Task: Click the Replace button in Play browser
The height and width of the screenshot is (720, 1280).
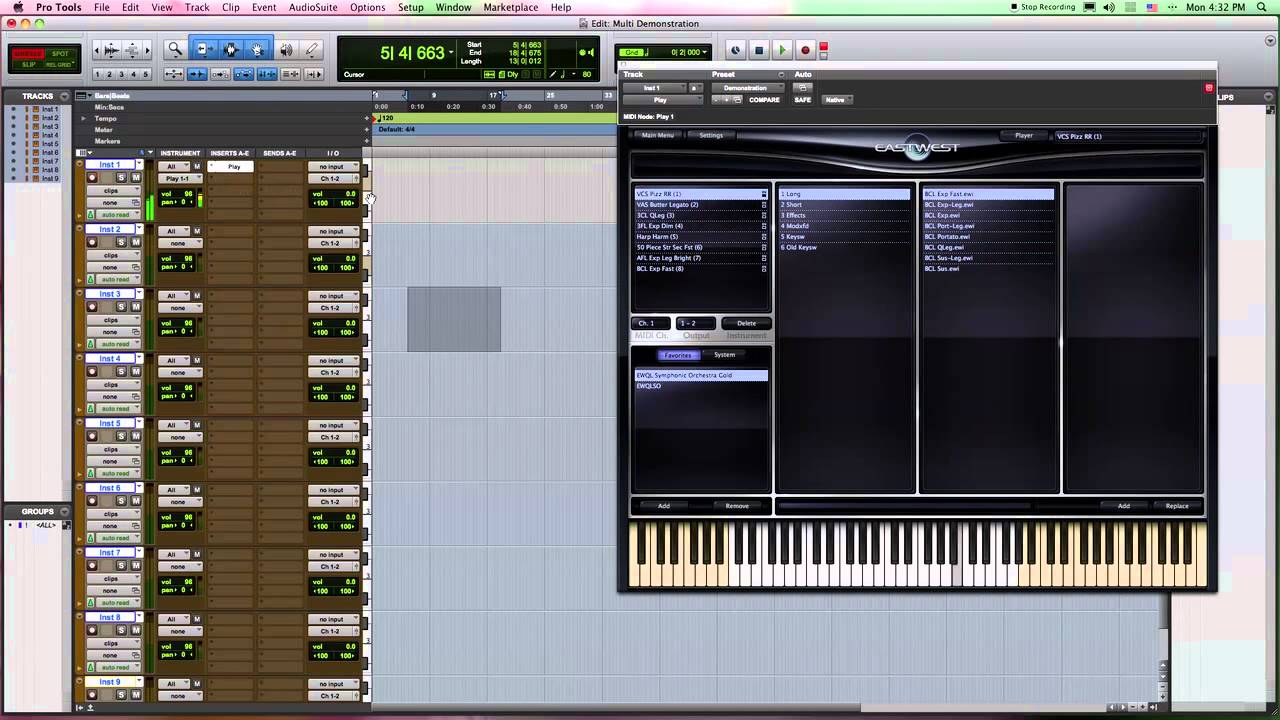Action: (1177, 506)
